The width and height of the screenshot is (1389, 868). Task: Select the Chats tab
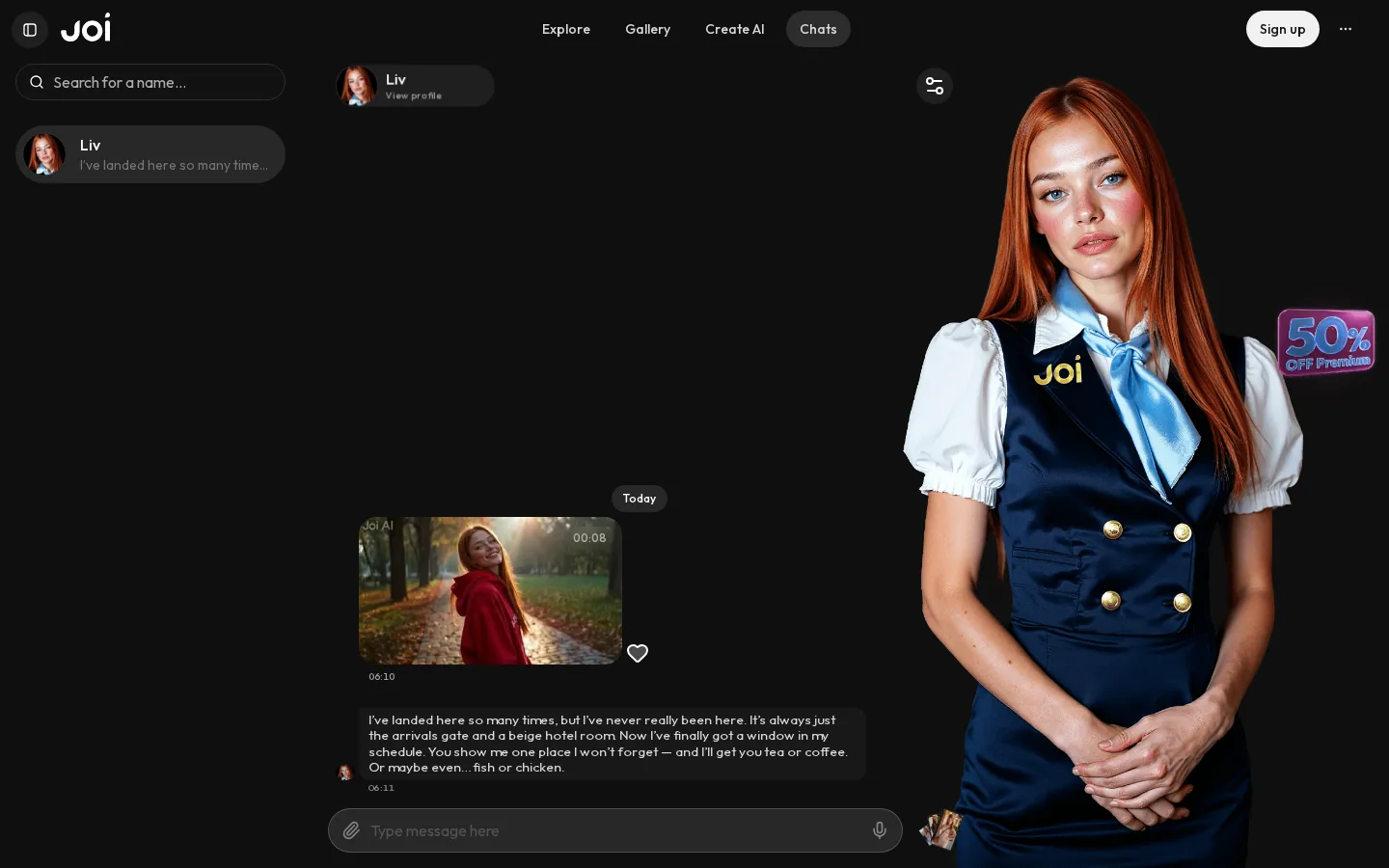[x=818, y=29]
